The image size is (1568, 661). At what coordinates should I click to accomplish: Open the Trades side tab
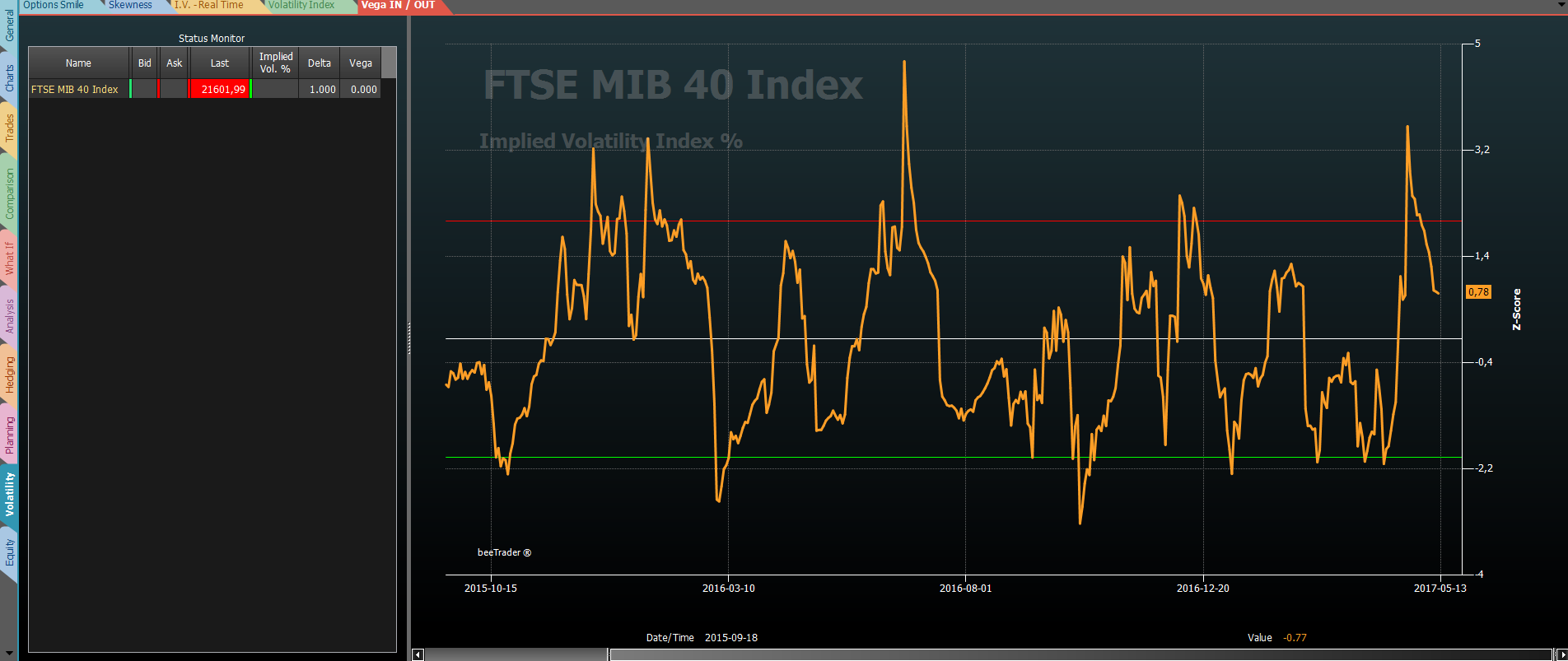click(9, 128)
